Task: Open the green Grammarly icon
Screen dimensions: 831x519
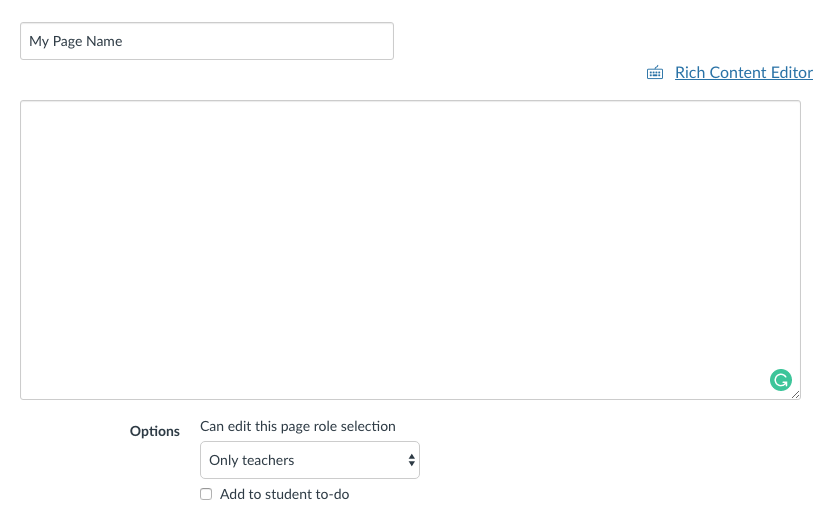Action: click(x=781, y=380)
